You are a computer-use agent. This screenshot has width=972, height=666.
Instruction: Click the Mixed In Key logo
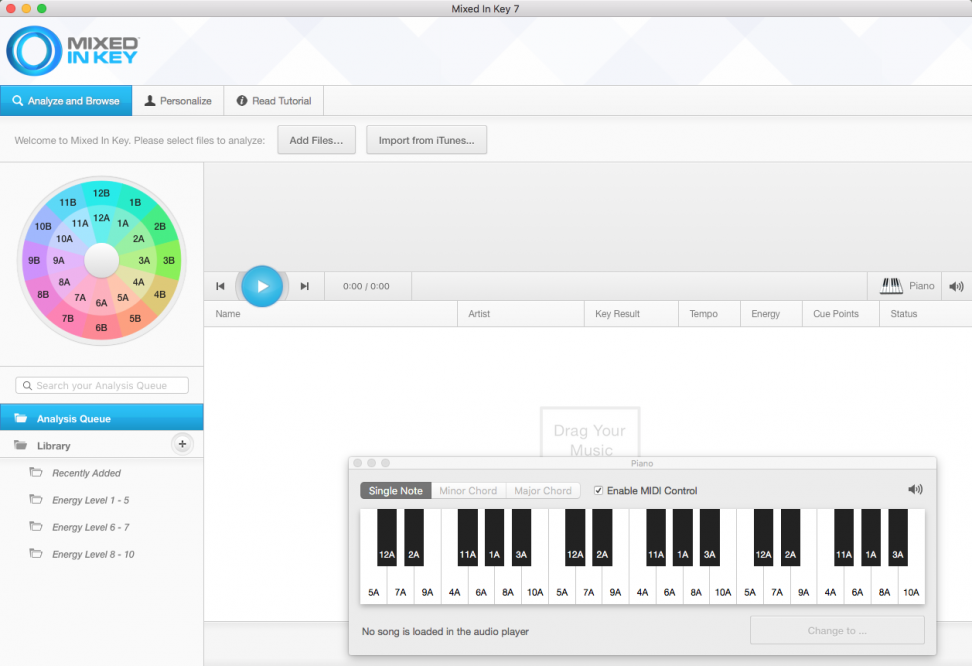(x=73, y=51)
